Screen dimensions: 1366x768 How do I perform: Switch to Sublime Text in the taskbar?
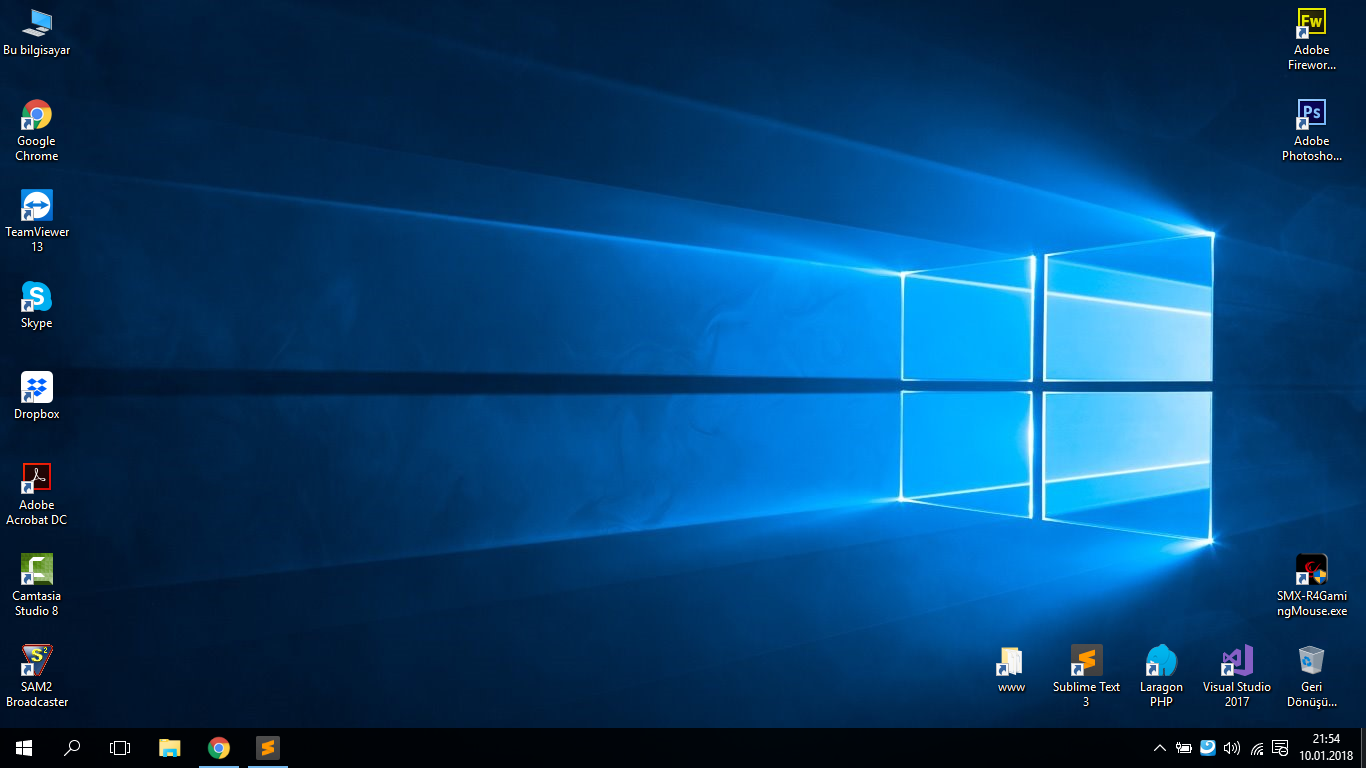[267, 748]
